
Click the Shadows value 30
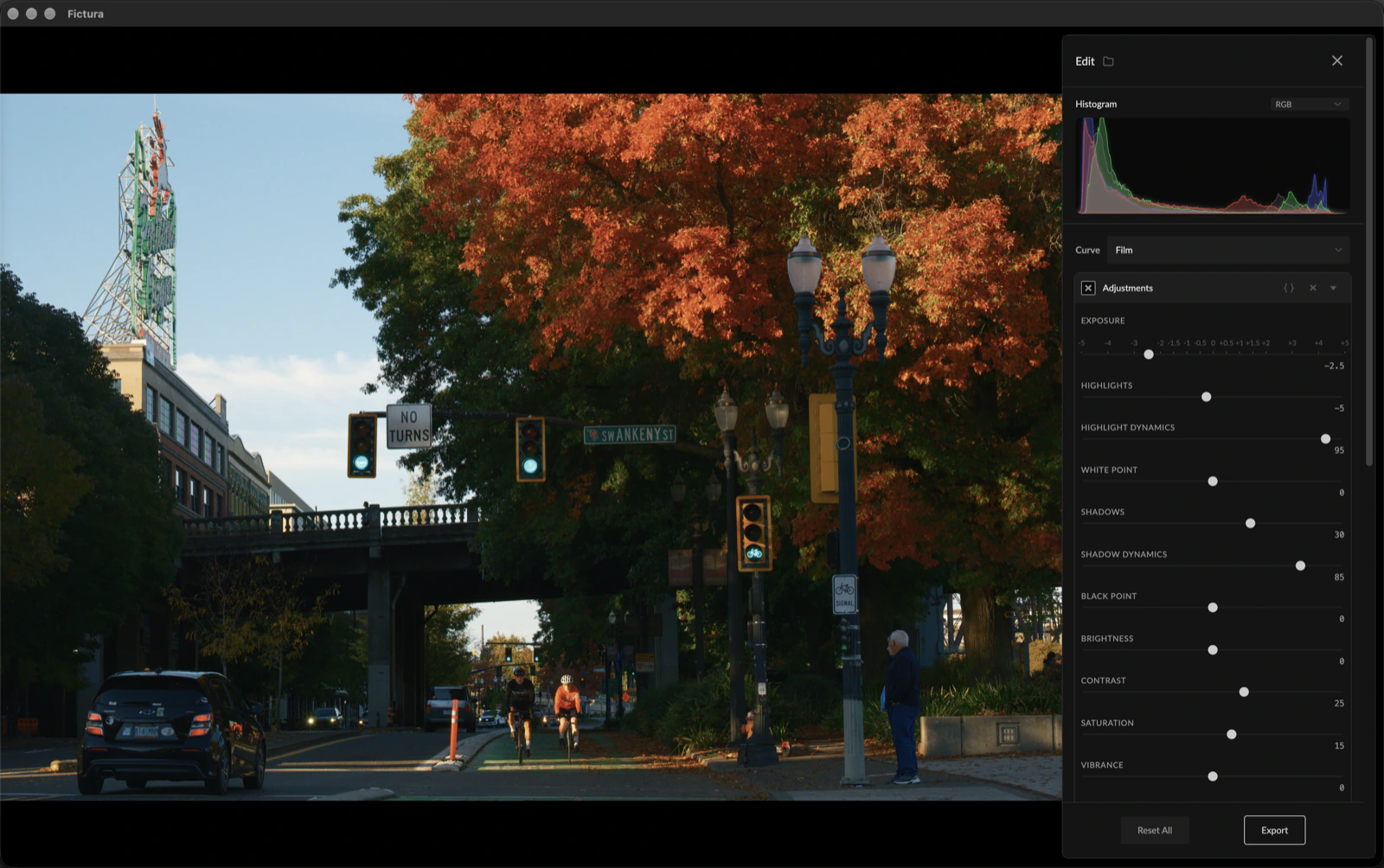tap(1339, 535)
